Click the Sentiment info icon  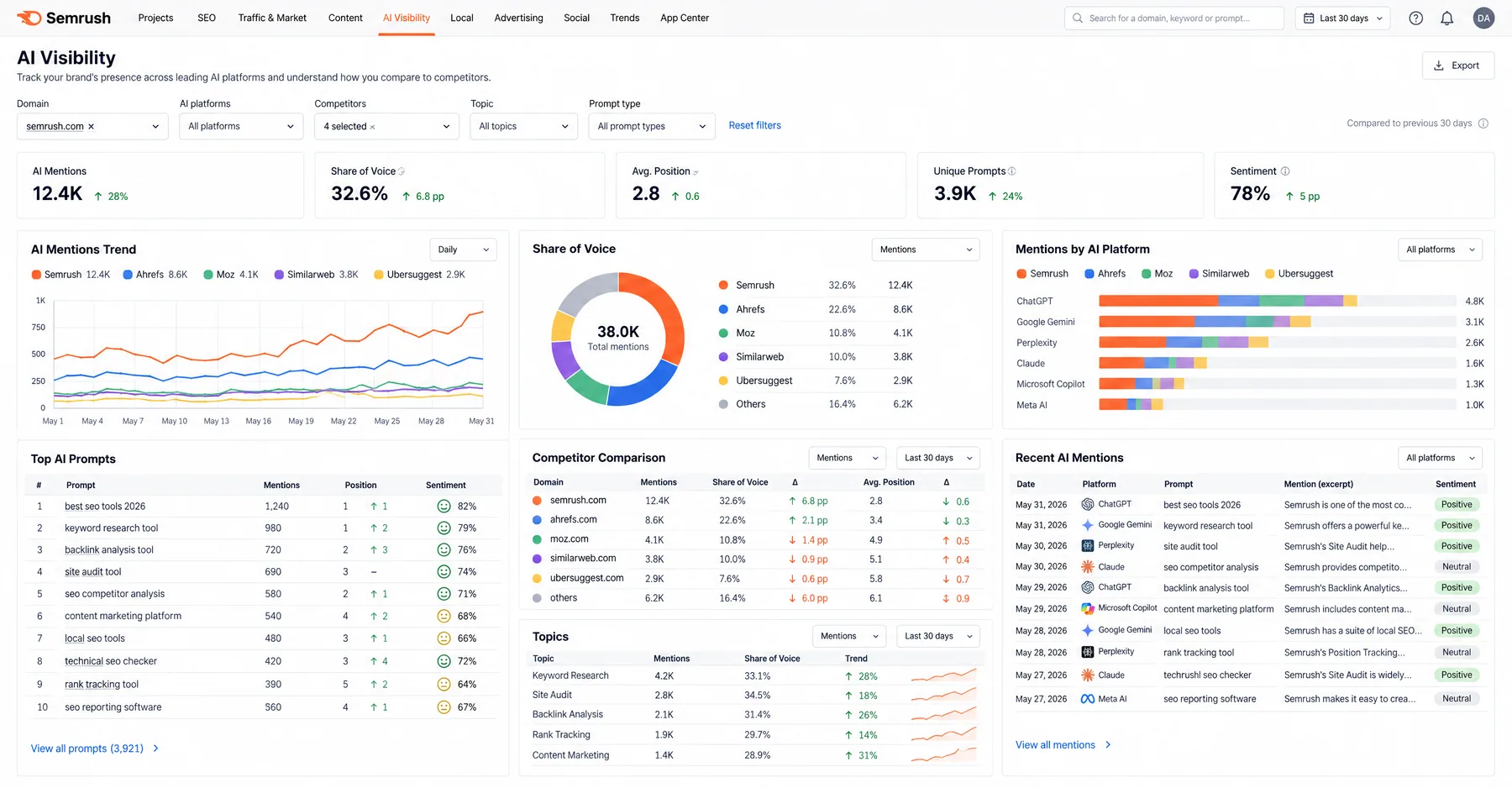click(x=1285, y=171)
